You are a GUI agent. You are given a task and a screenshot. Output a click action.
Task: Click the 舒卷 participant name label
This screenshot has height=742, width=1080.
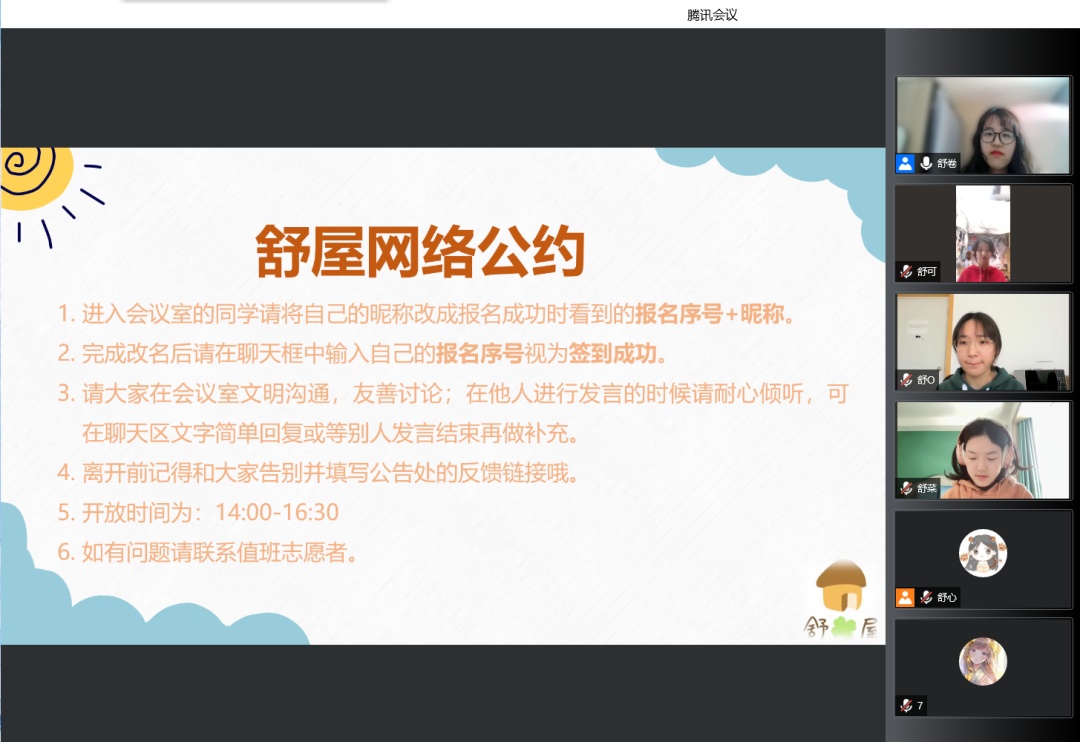click(946, 163)
